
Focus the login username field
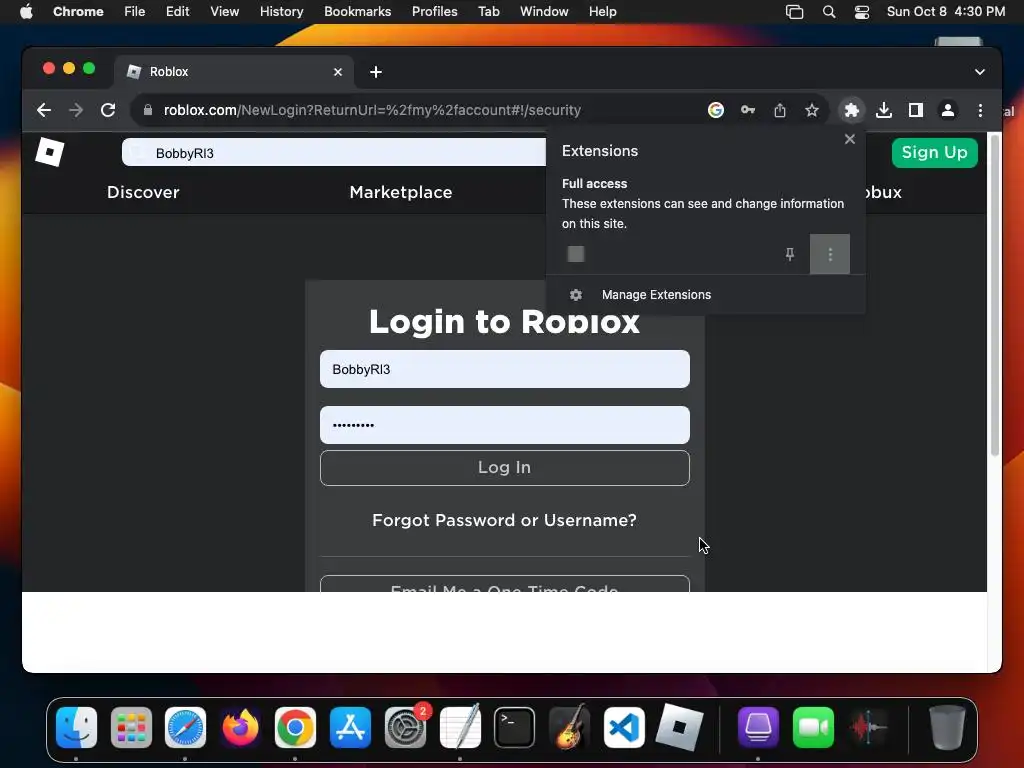tap(505, 369)
